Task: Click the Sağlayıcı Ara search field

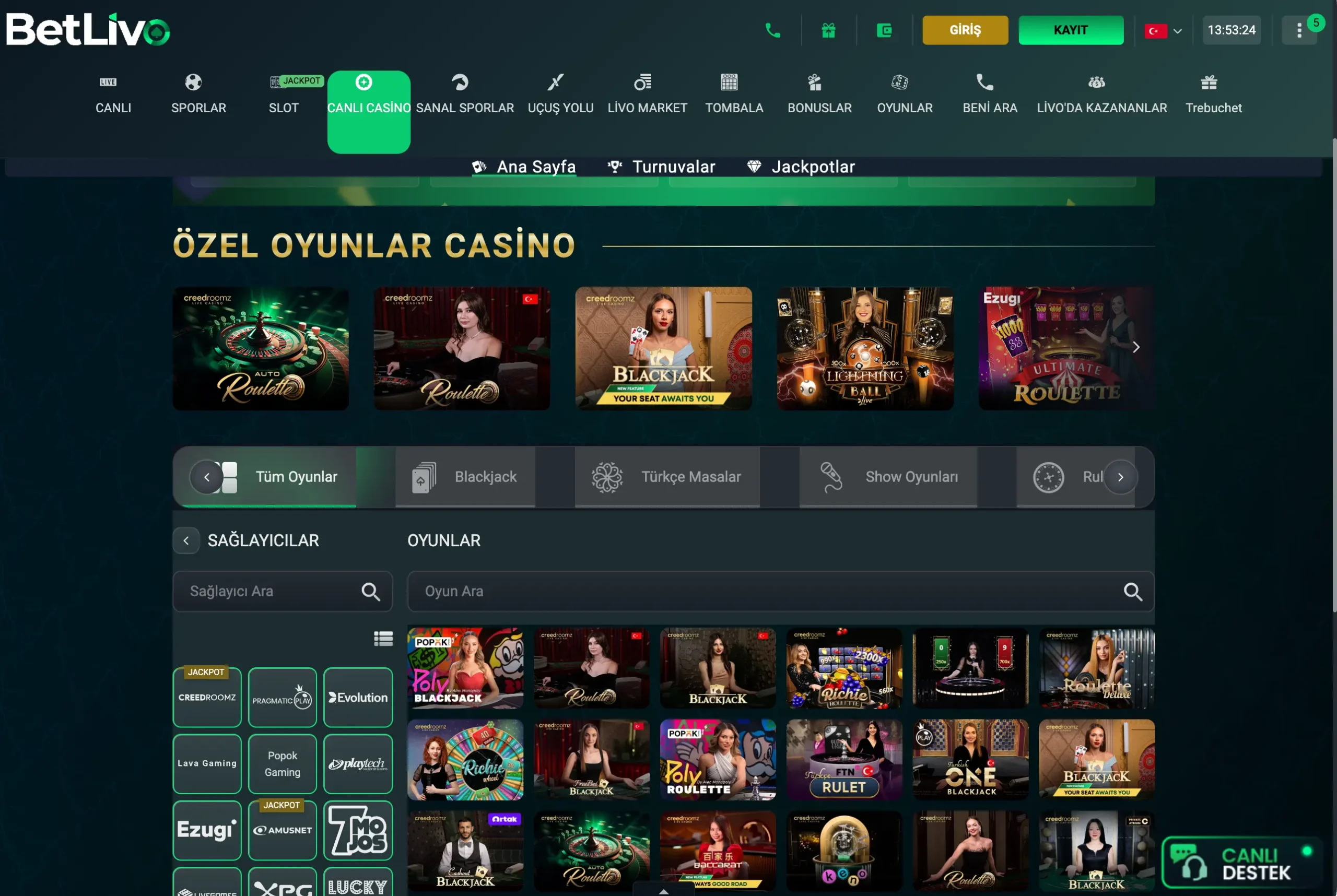Action: [x=283, y=591]
